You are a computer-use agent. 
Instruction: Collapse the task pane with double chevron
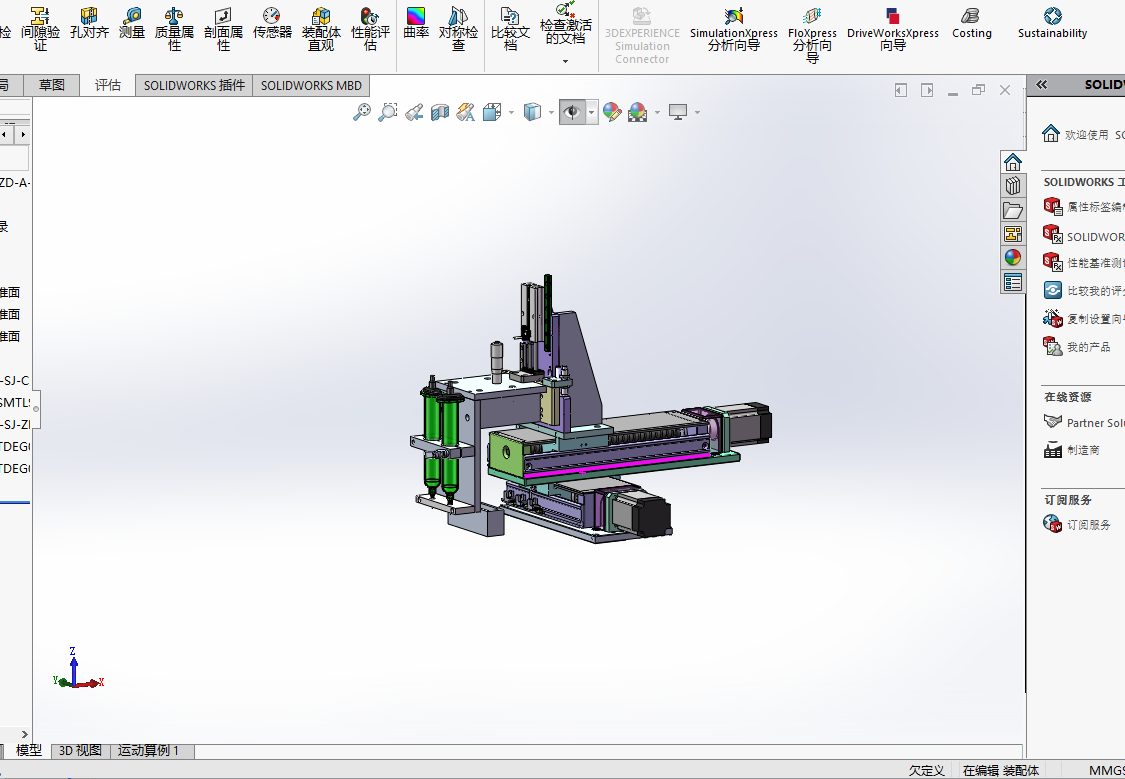tap(1042, 85)
